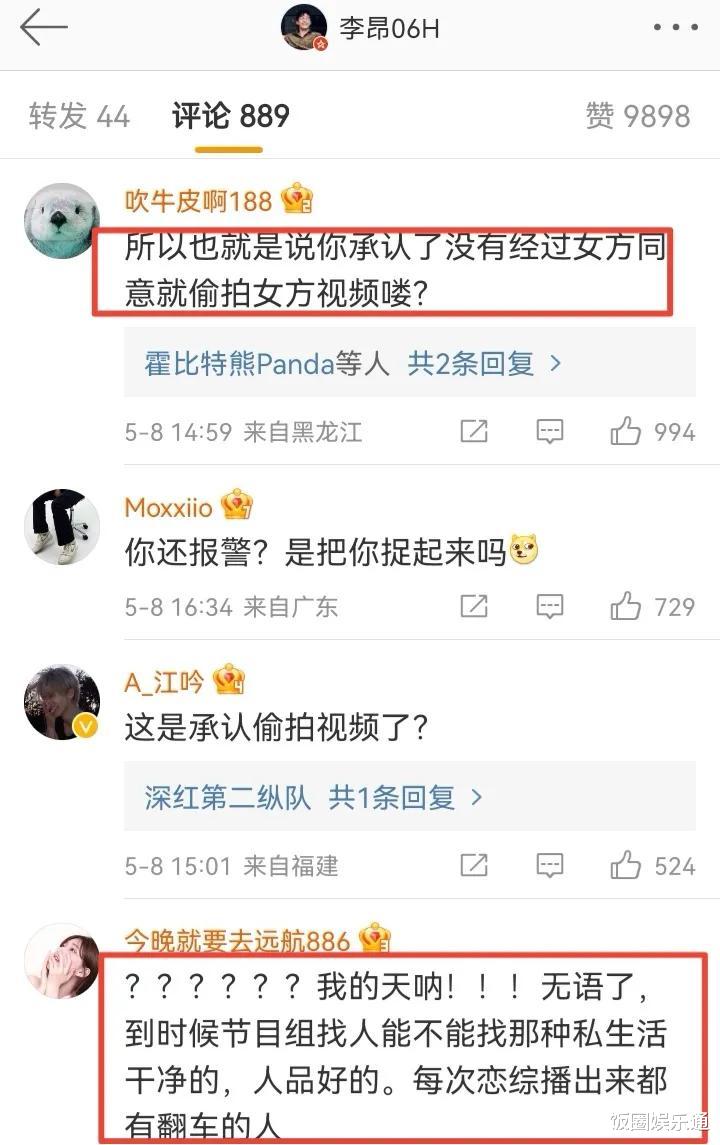Reply to the A_江吟 comment with the chat icon
This screenshot has height=1145, width=720.
pos(549,865)
